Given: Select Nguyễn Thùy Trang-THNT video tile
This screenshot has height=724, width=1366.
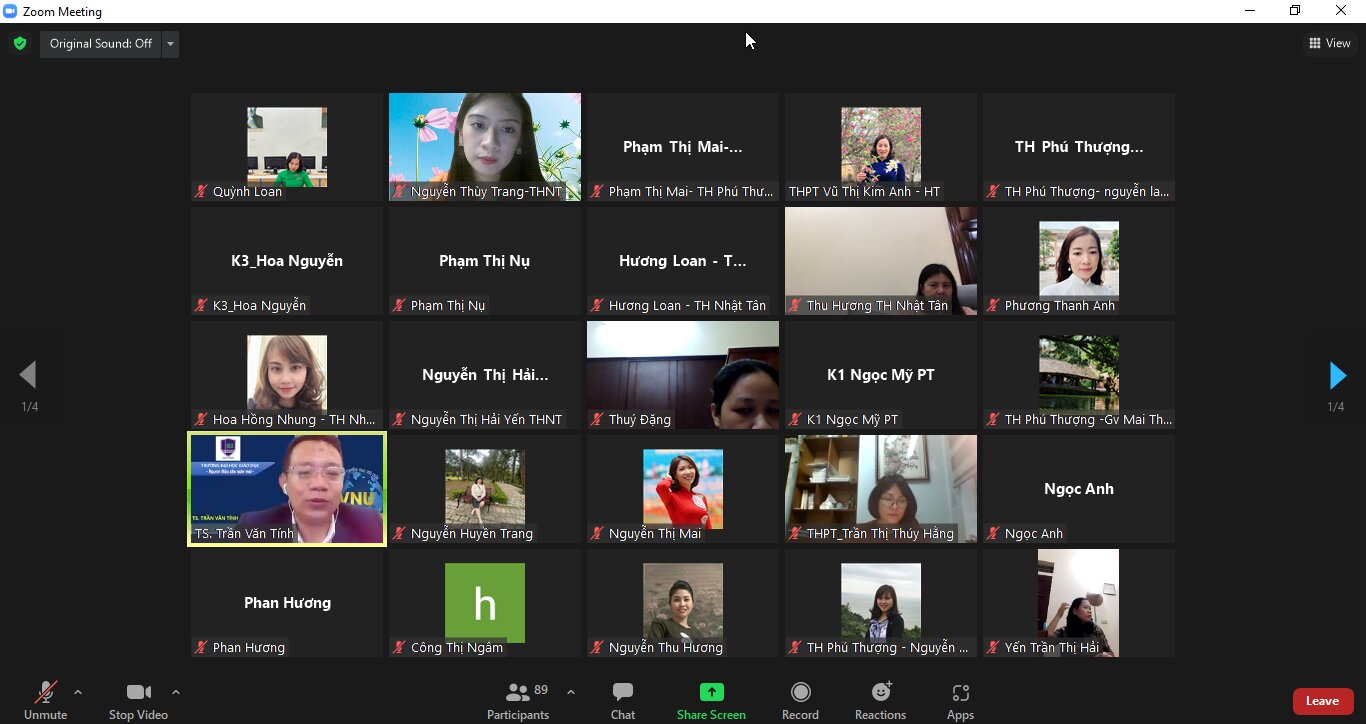Looking at the screenshot, I should click(x=485, y=147).
